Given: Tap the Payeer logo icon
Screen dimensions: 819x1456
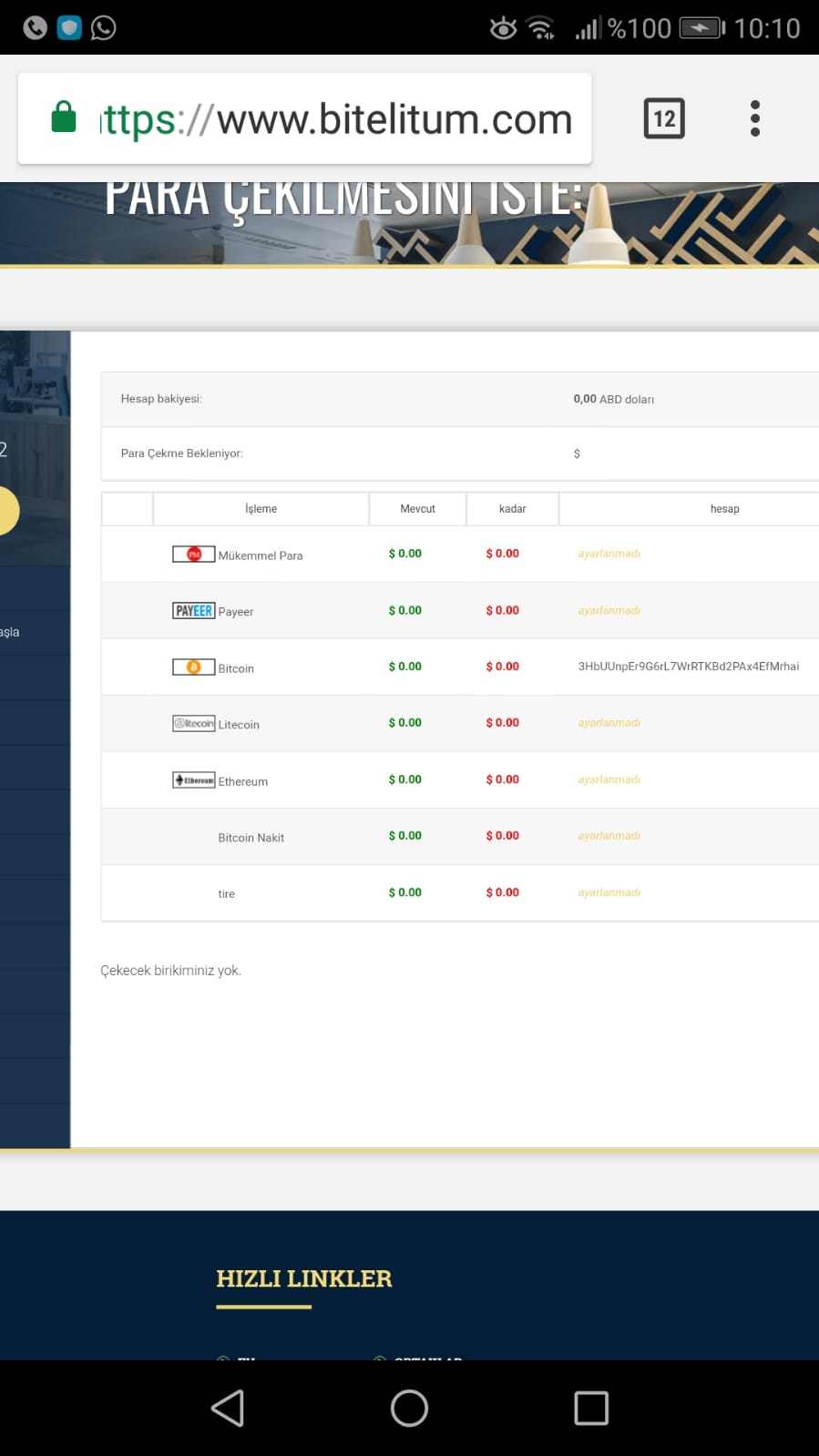Looking at the screenshot, I should coord(193,611).
